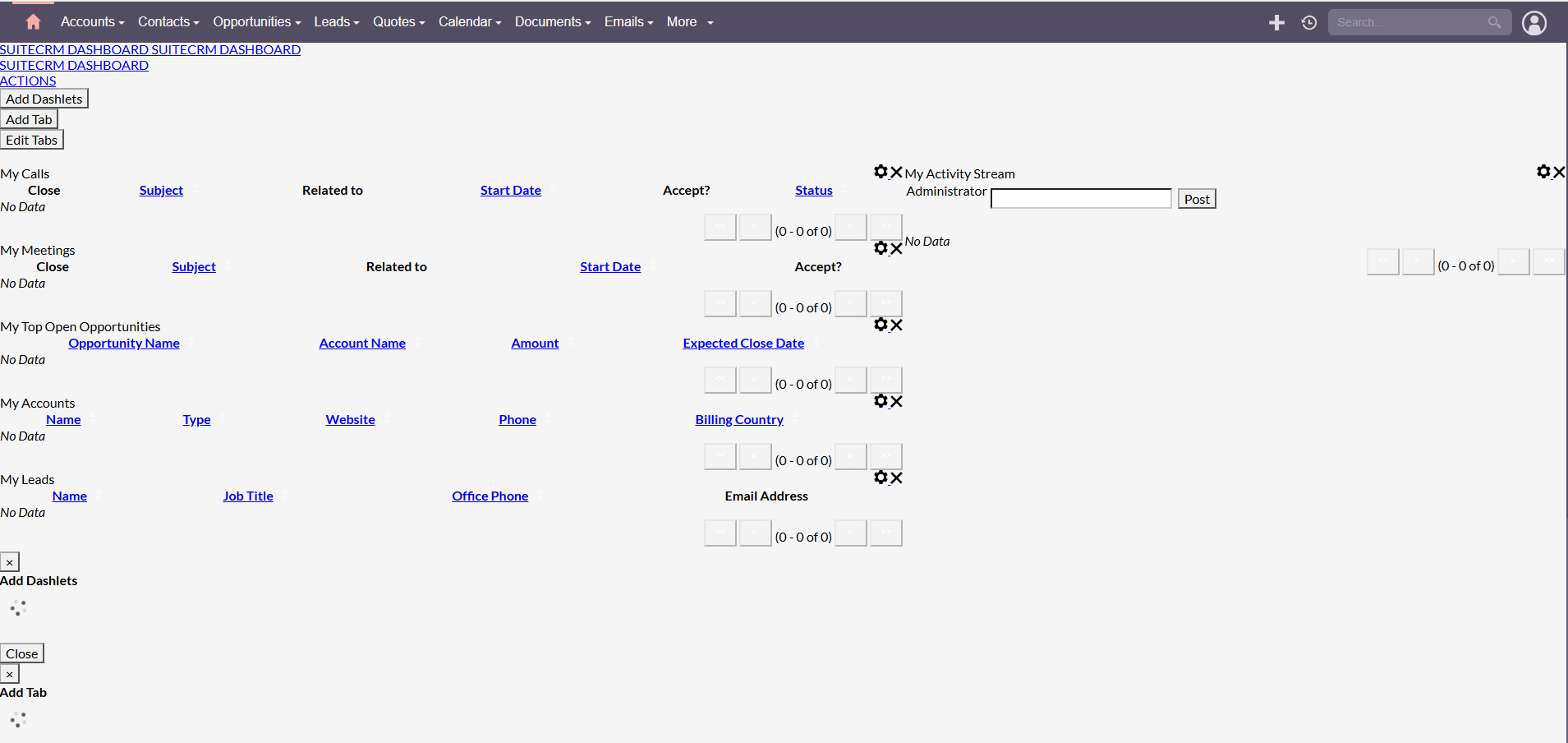Go to previous page in My Calls

click(x=756, y=228)
